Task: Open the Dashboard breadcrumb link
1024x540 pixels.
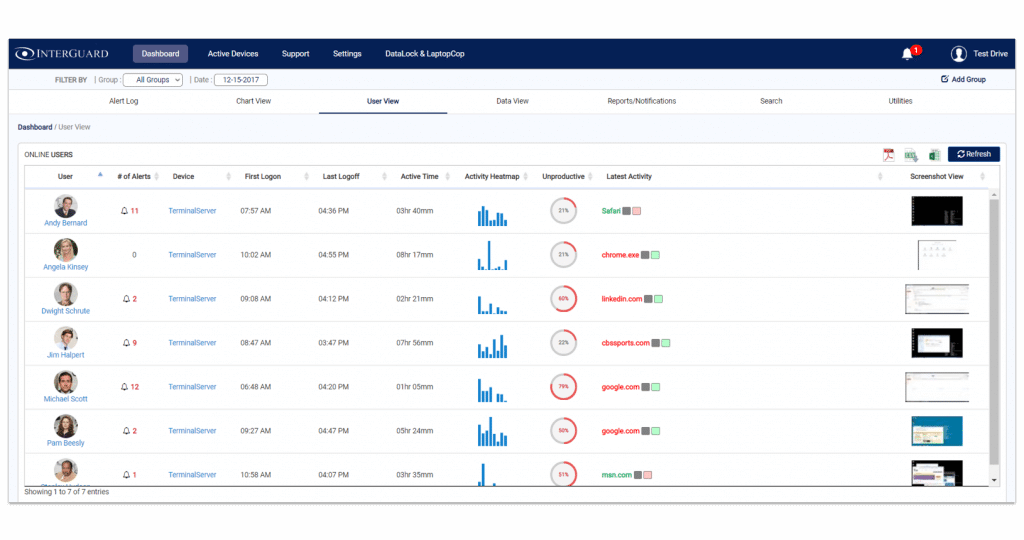Action: coord(35,127)
